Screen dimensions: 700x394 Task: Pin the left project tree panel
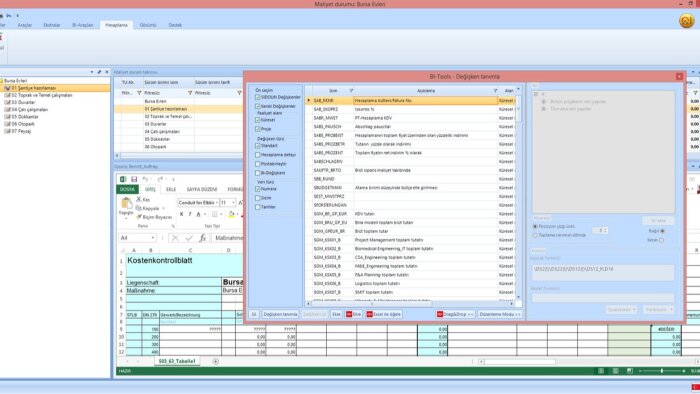click(x=99, y=72)
